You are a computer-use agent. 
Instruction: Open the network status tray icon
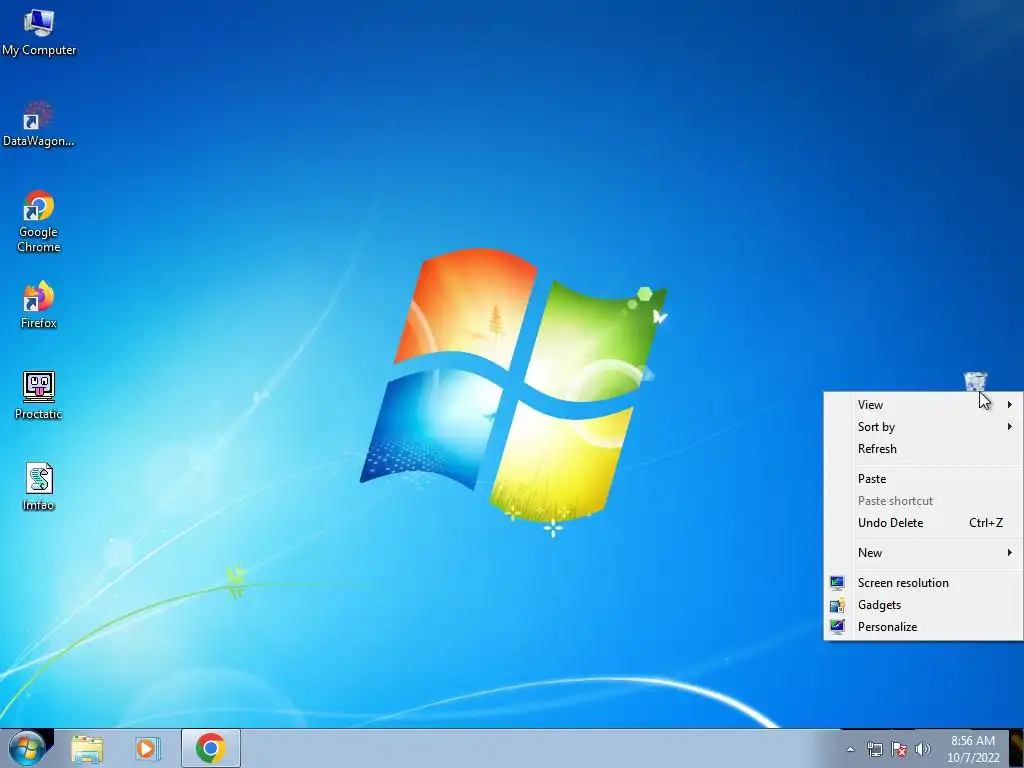[x=874, y=749]
